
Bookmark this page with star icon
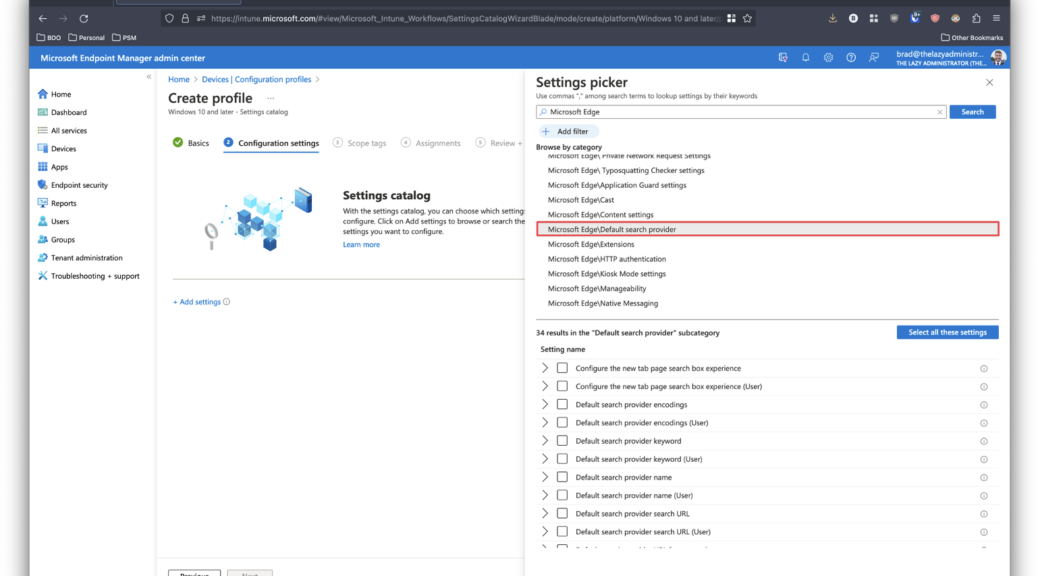coord(747,19)
